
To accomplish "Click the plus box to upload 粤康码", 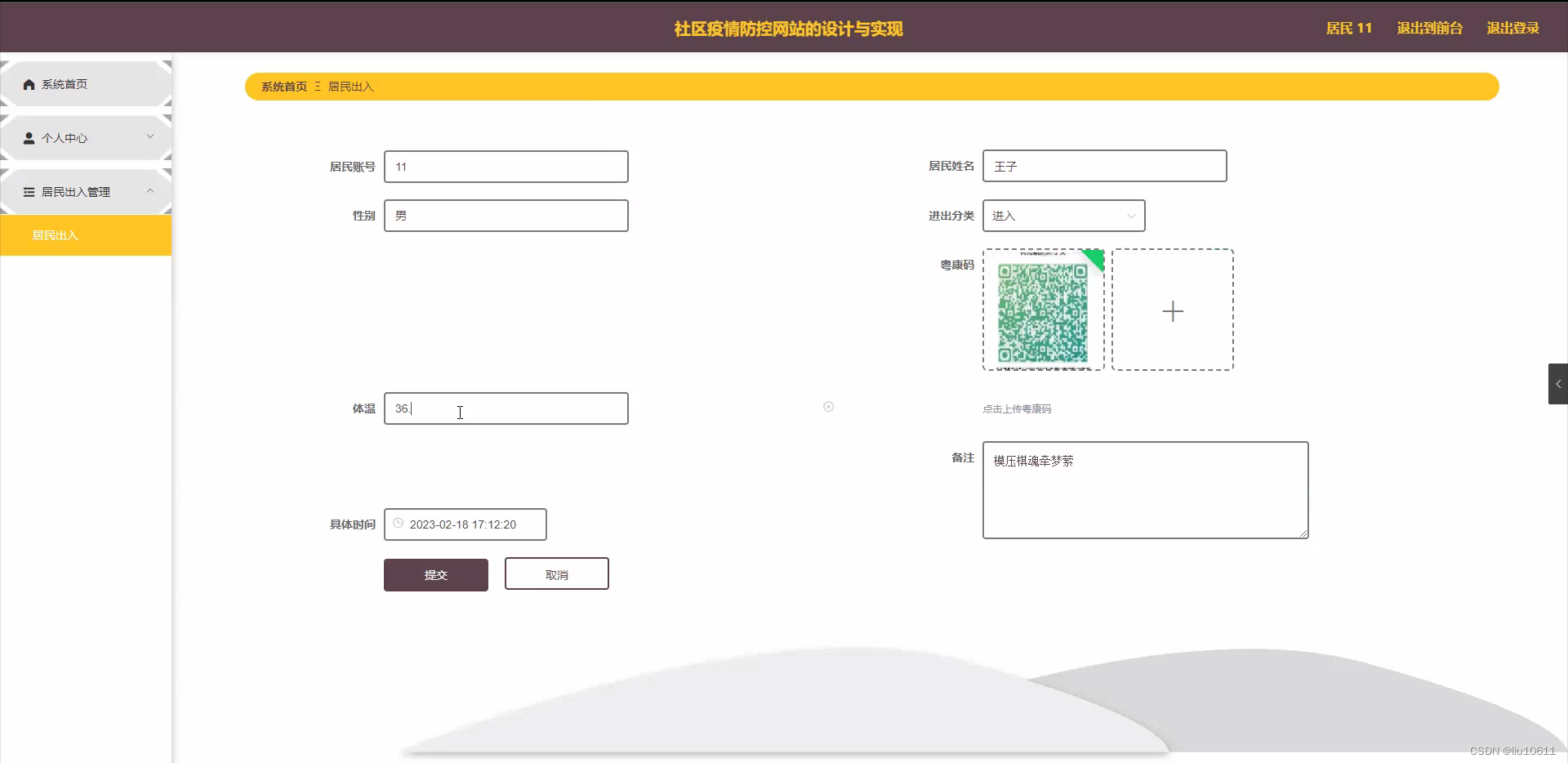I will point(1173,310).
